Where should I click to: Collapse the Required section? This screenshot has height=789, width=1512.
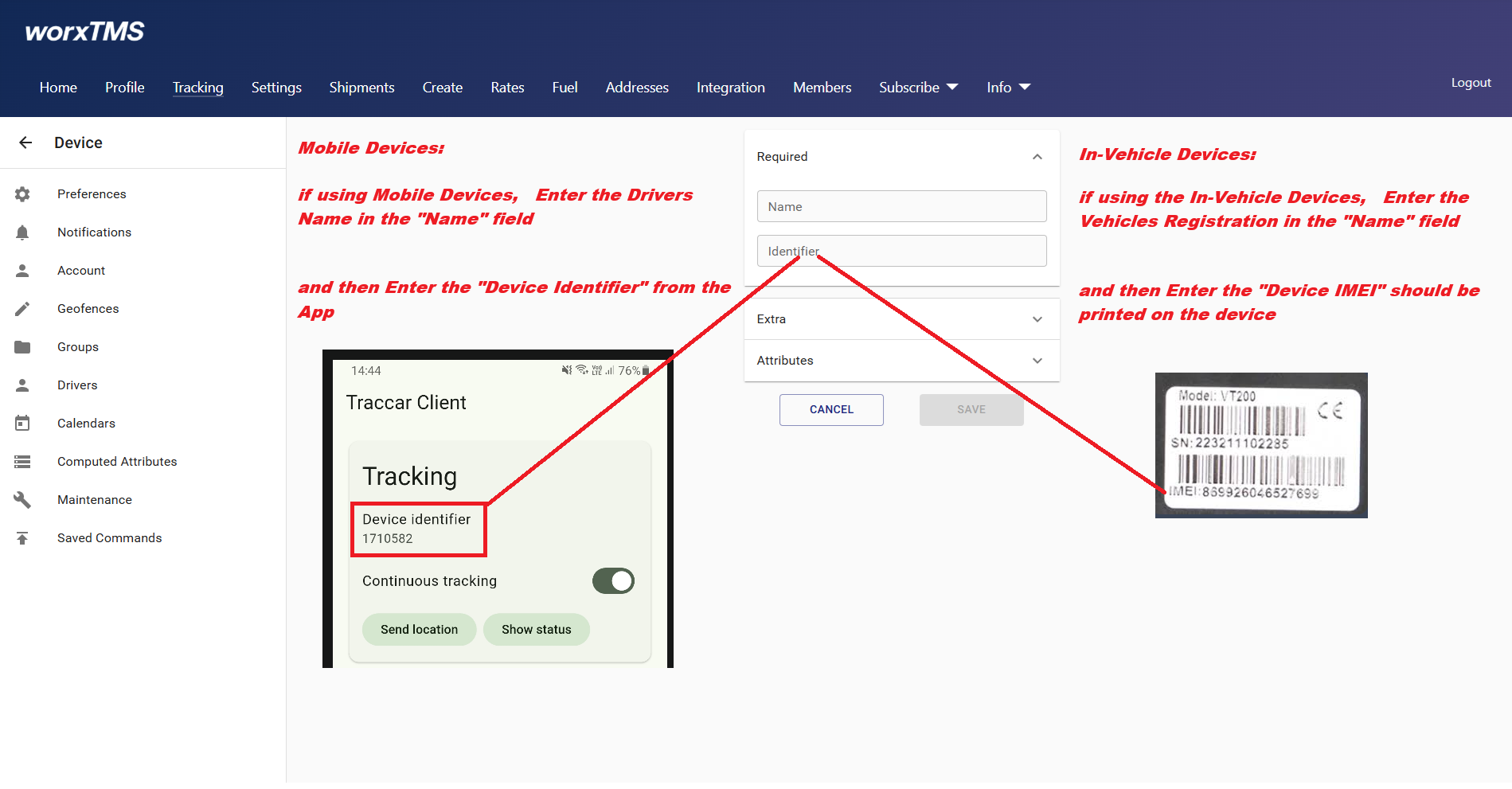(1037, 156)
